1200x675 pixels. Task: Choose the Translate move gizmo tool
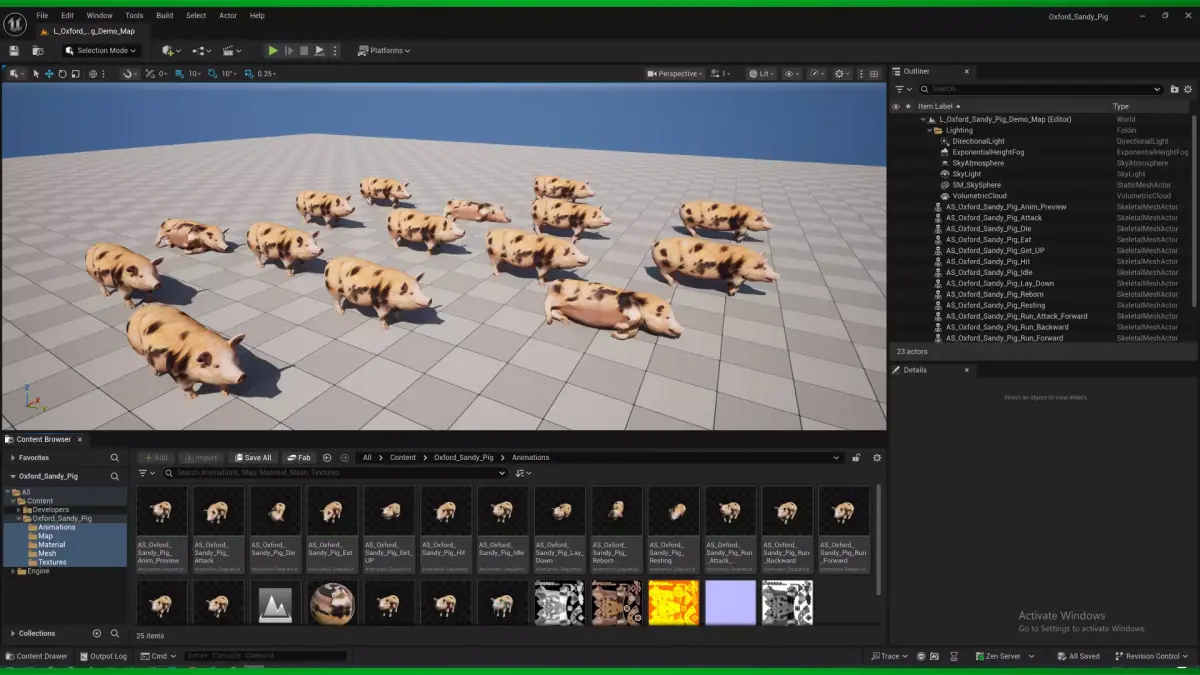click(x=49, y=74)
